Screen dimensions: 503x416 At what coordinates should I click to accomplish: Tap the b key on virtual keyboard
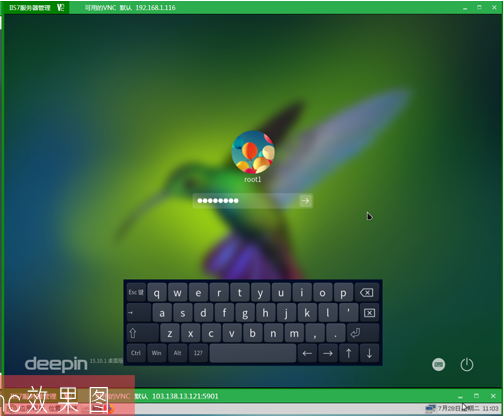coord(253,333)
